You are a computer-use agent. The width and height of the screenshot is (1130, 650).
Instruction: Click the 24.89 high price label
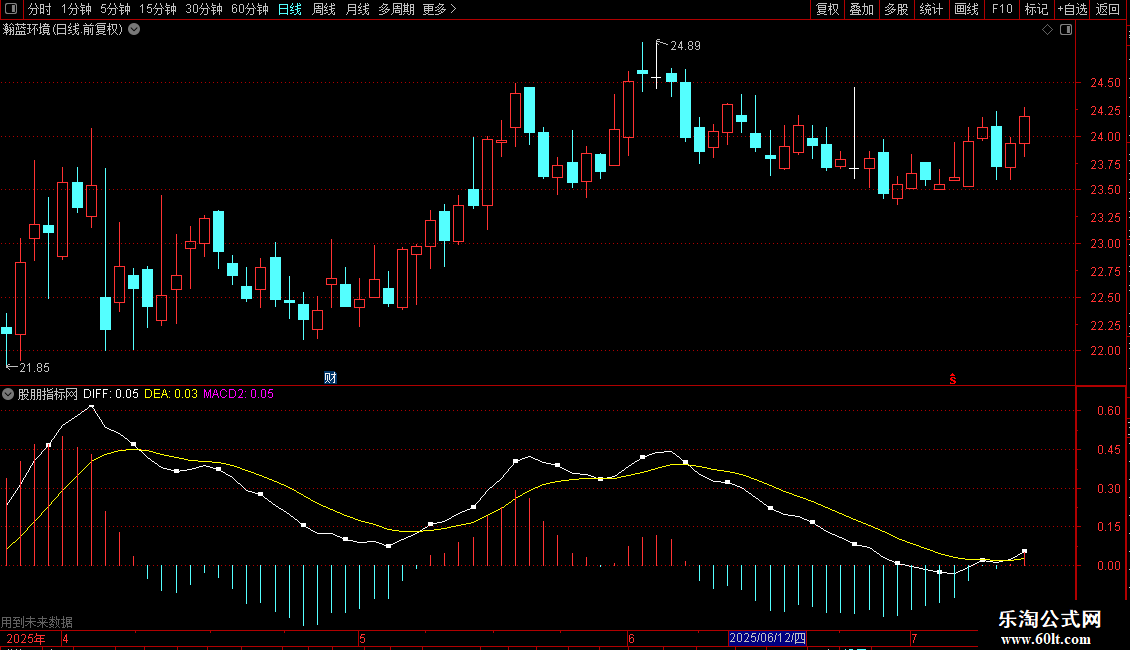(685, 46)
